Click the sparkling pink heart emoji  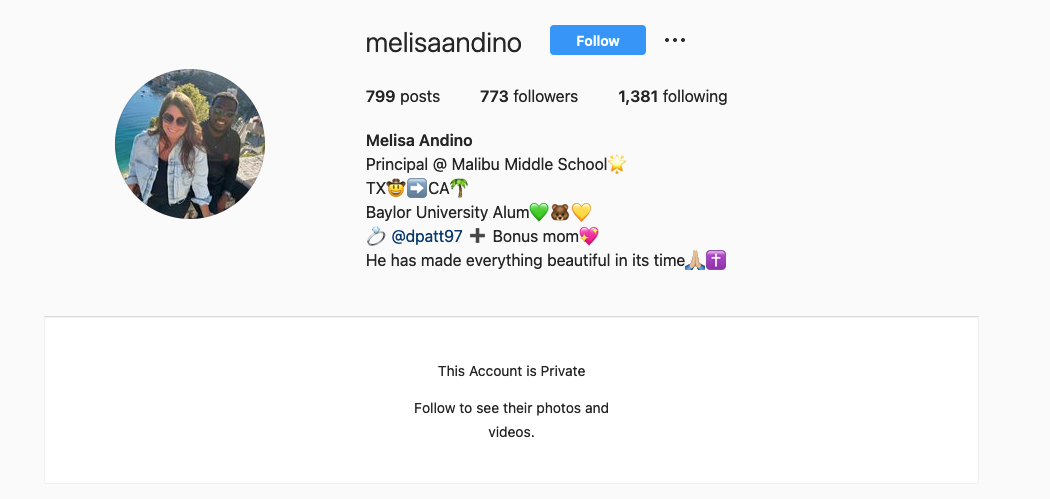[x=589, y=236]
